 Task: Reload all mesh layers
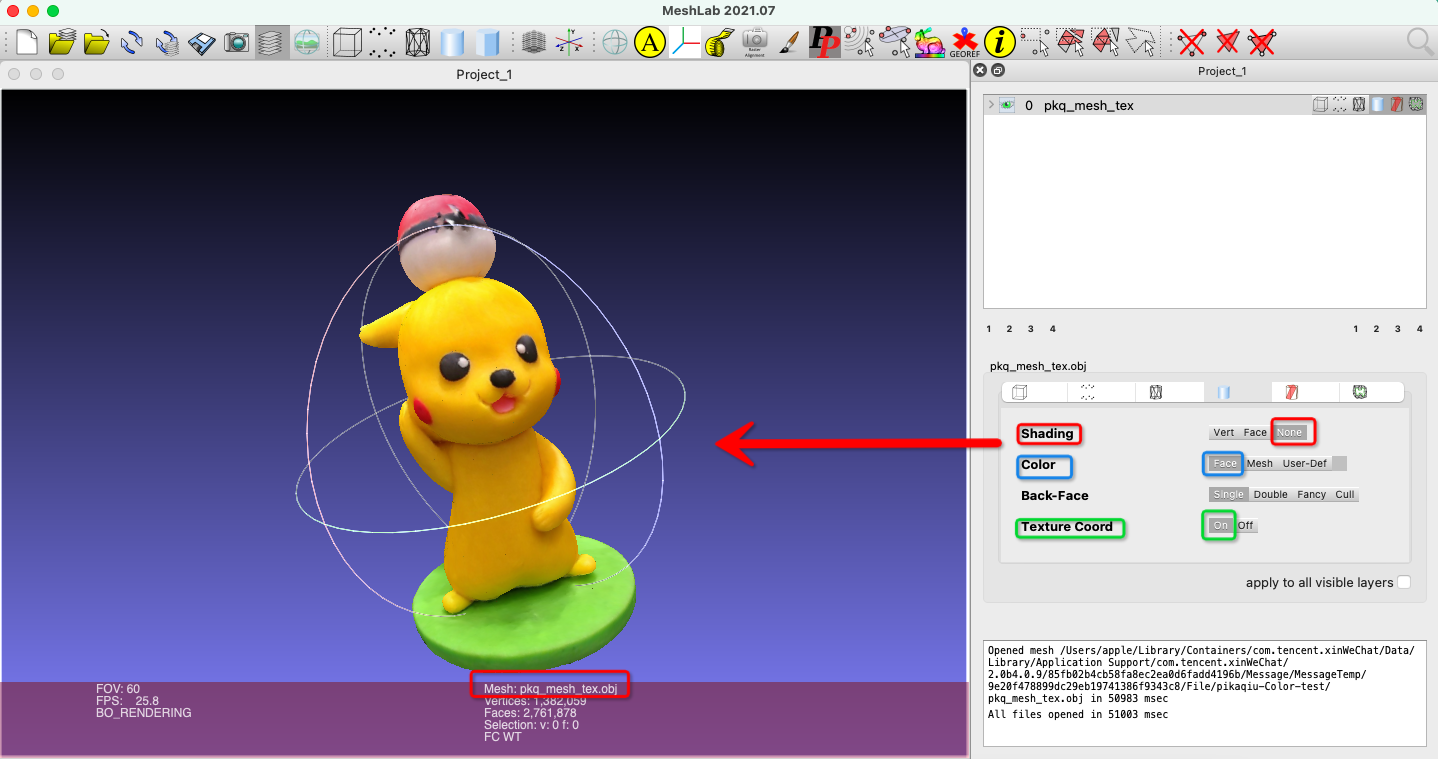tap(167, 42)
